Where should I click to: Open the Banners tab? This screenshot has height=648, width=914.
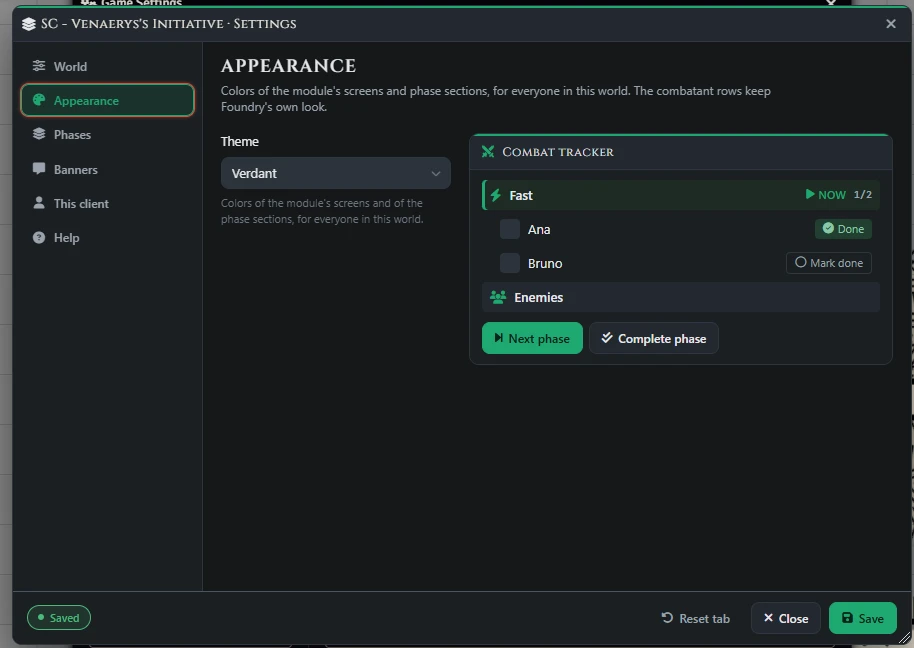pyautogui.click(x=107, y=170)
